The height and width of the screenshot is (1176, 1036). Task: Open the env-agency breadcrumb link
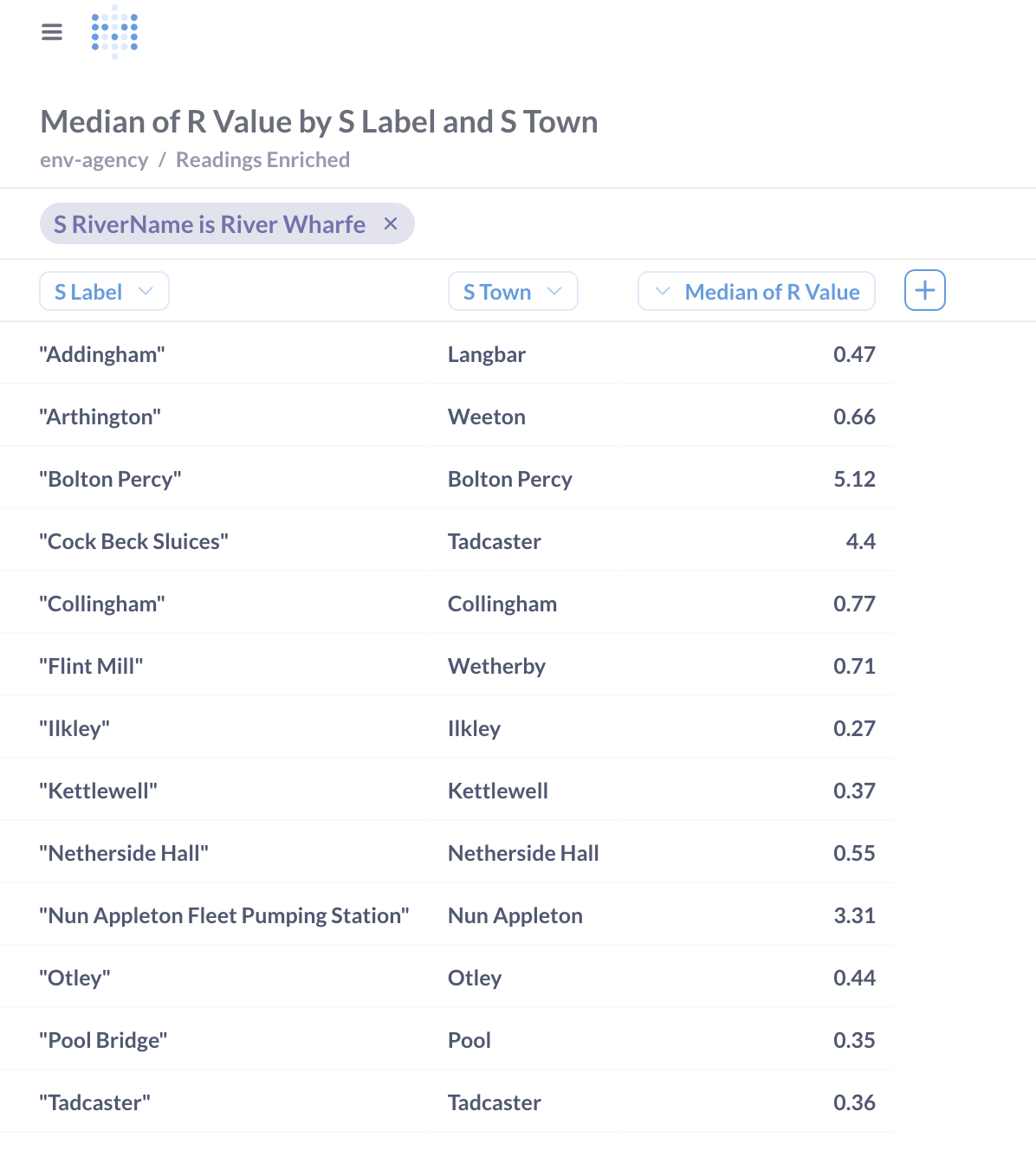coord(94,159)
